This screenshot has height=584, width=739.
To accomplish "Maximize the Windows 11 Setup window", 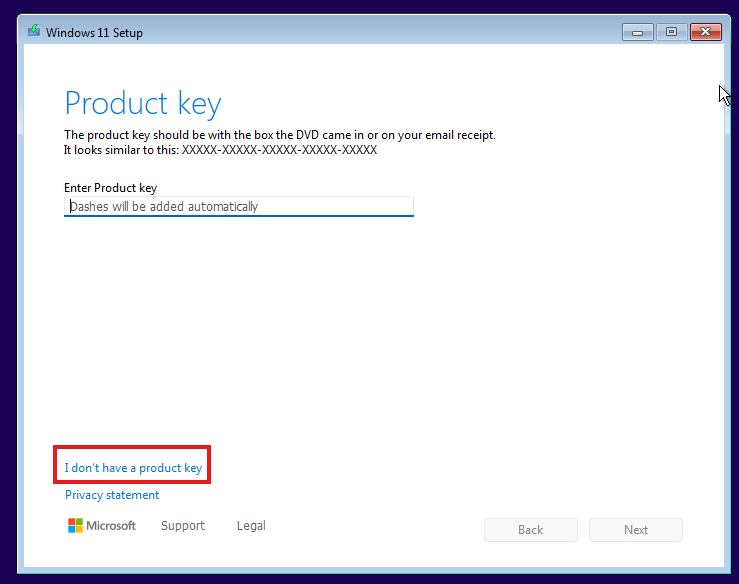I will [671, 32].
